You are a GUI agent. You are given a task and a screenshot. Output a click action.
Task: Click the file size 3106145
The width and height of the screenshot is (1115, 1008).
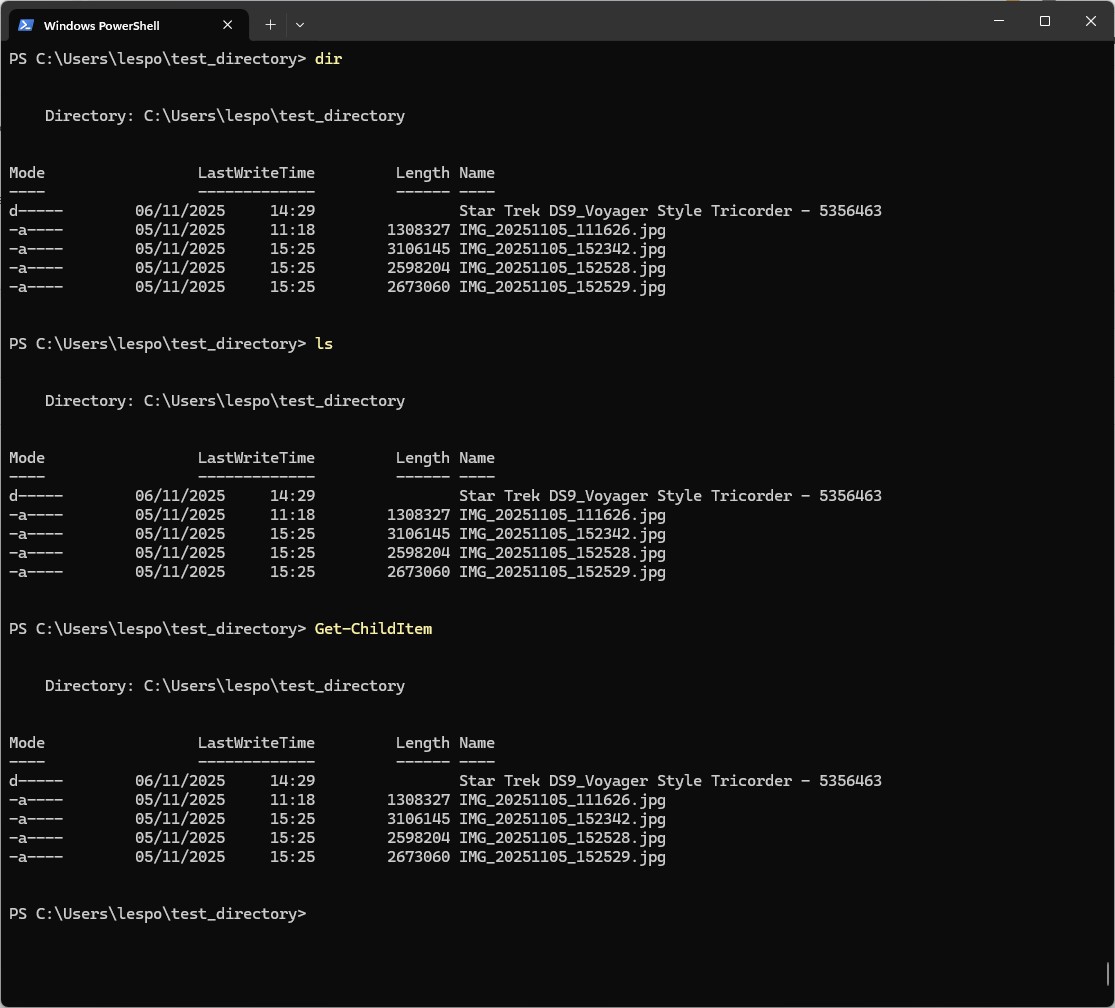(x=415, y=249)
